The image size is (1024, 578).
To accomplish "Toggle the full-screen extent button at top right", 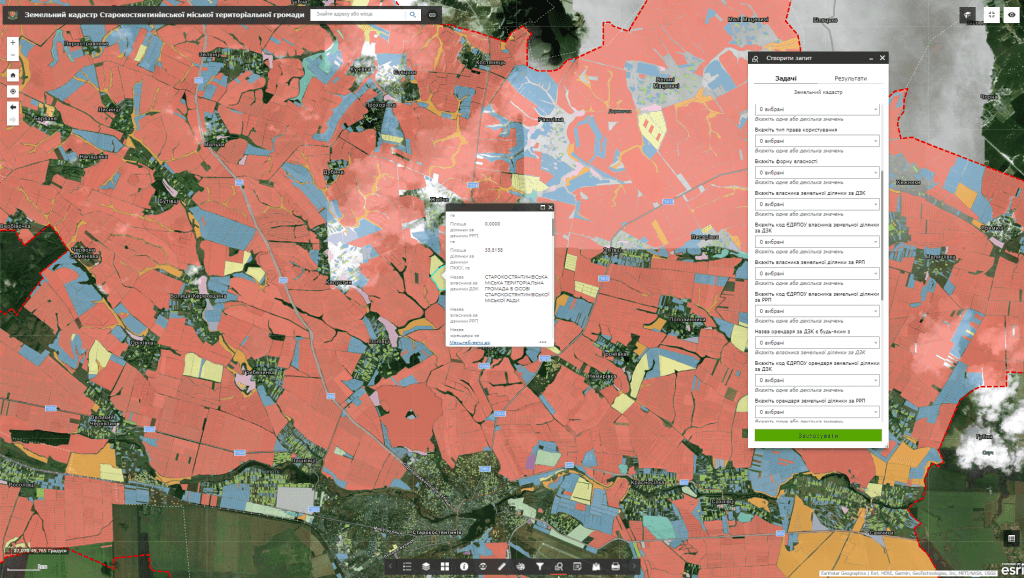I will 991,14.
